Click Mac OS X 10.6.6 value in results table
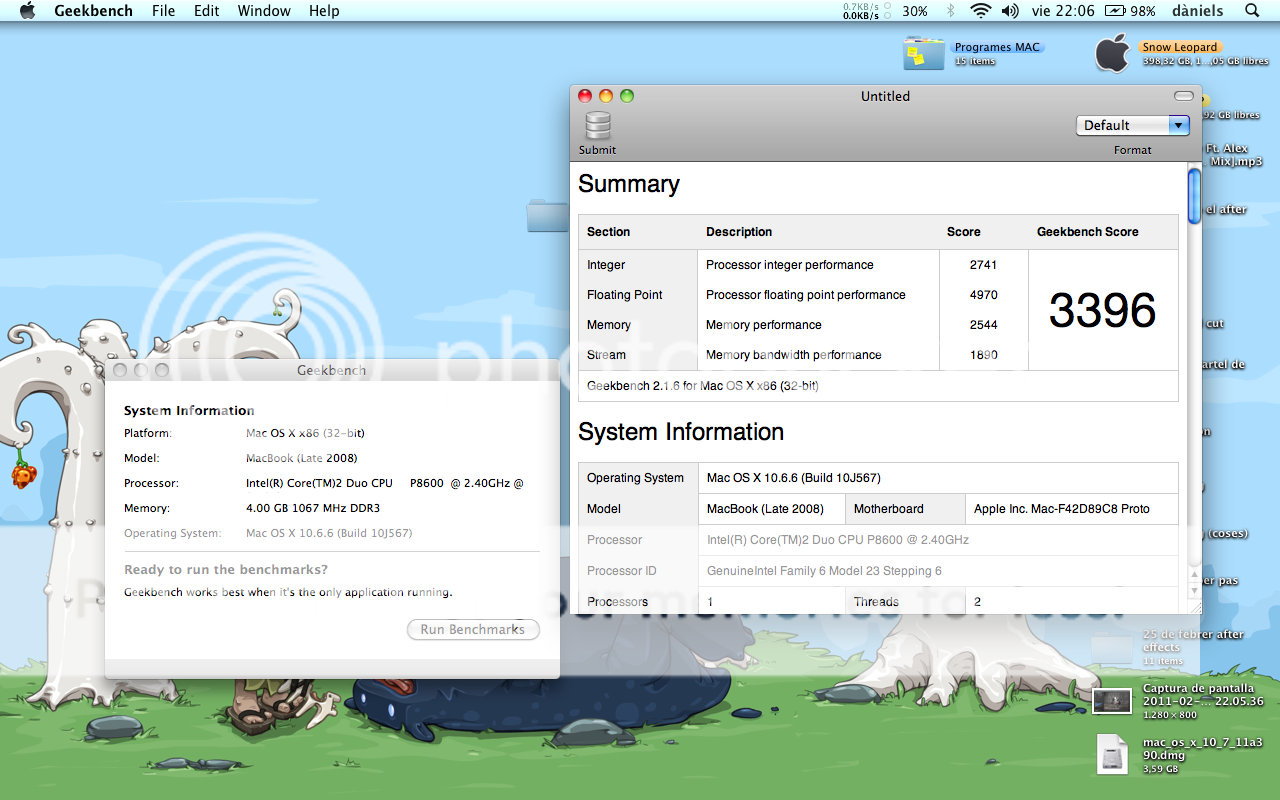The image size is (1280, 800). pos(794,478)
